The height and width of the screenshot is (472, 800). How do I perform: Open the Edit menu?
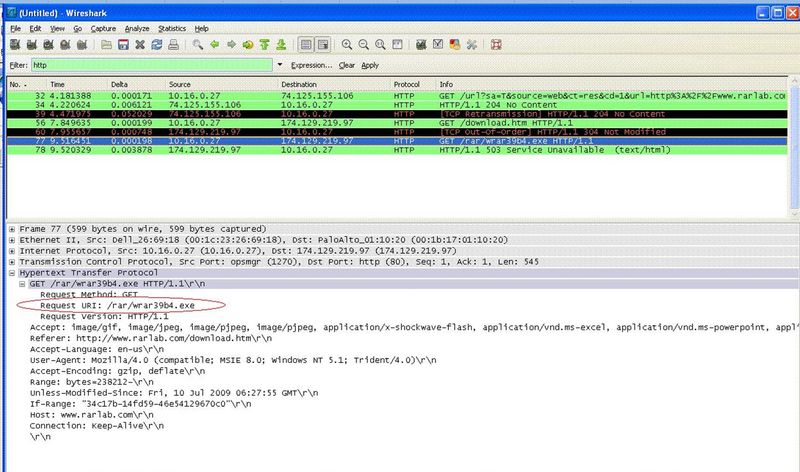pyautogui.click(x=35, y=29)
